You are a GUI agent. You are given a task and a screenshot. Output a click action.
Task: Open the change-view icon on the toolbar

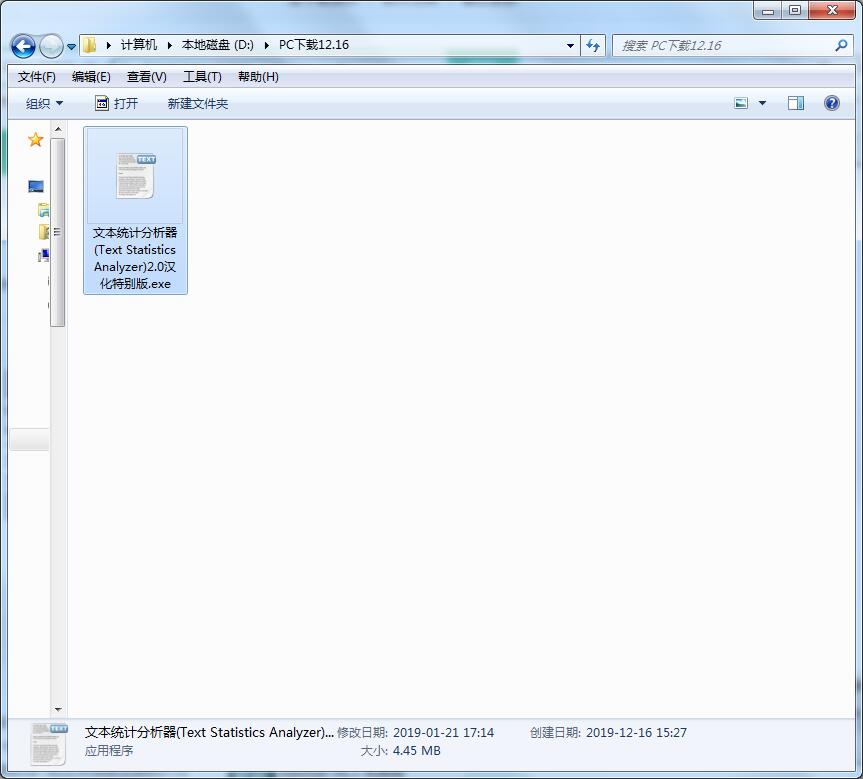point(741,102)
